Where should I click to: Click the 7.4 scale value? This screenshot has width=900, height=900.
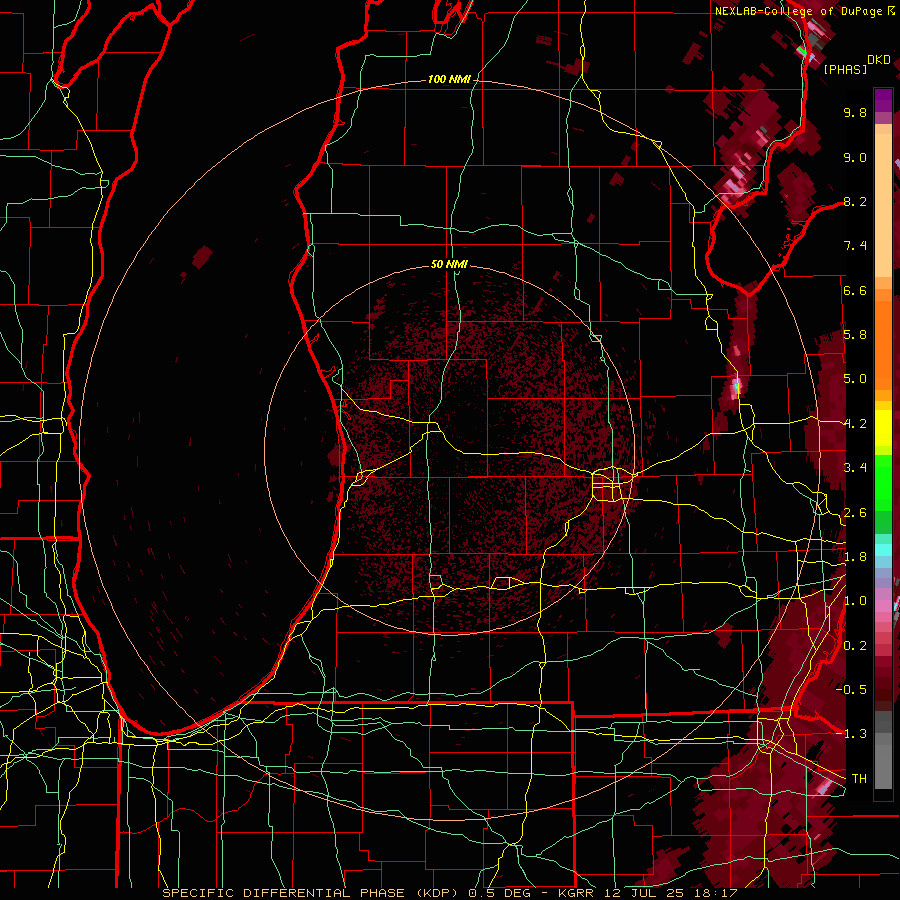[x=855, y=246]
